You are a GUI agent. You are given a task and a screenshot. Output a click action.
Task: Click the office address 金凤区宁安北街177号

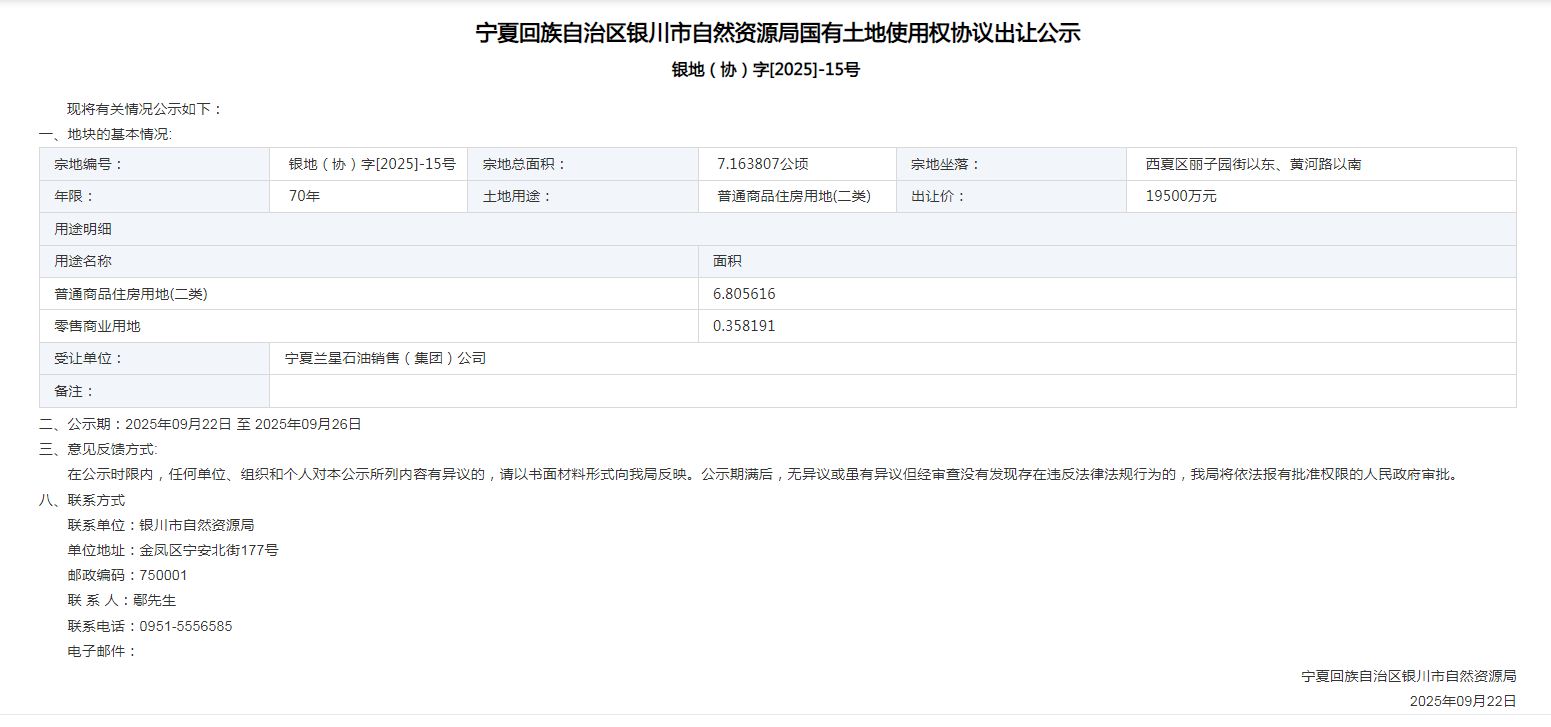tap(209, 550)
